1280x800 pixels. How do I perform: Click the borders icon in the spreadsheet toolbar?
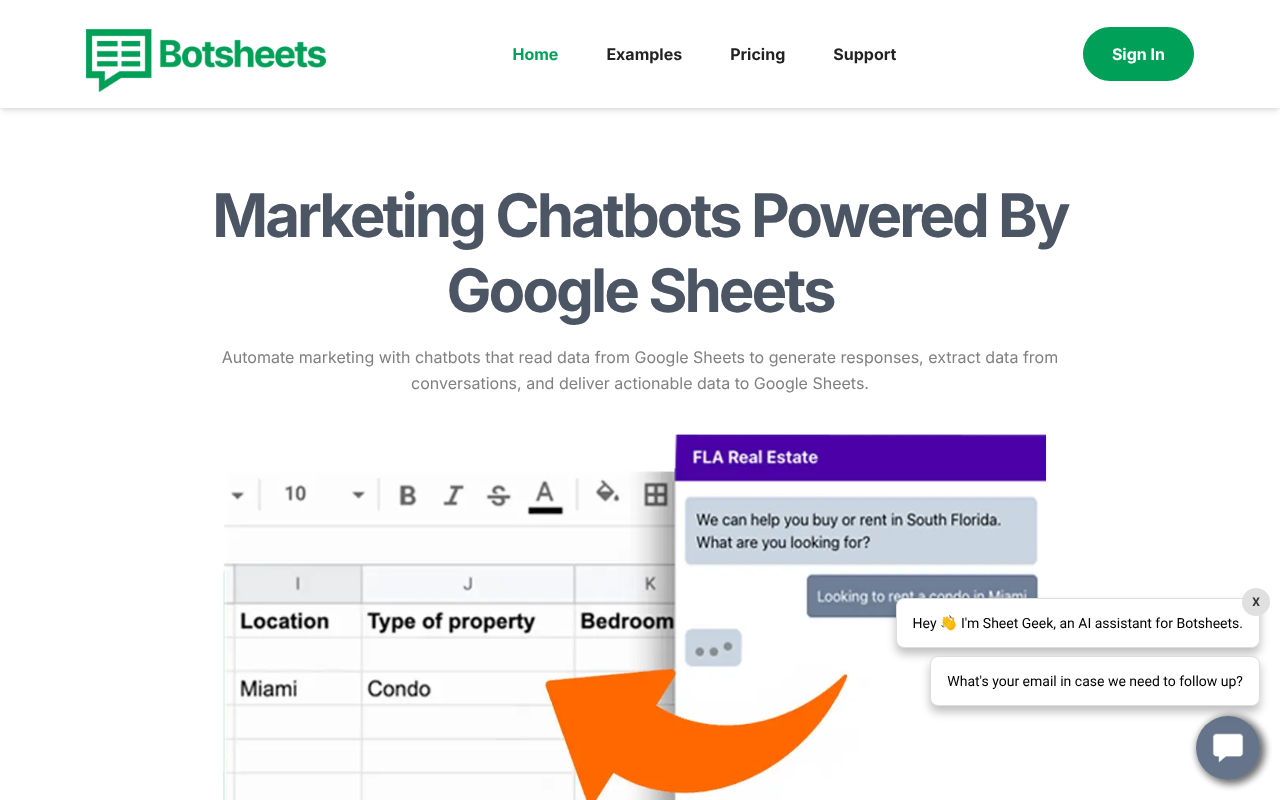point(655,493)
